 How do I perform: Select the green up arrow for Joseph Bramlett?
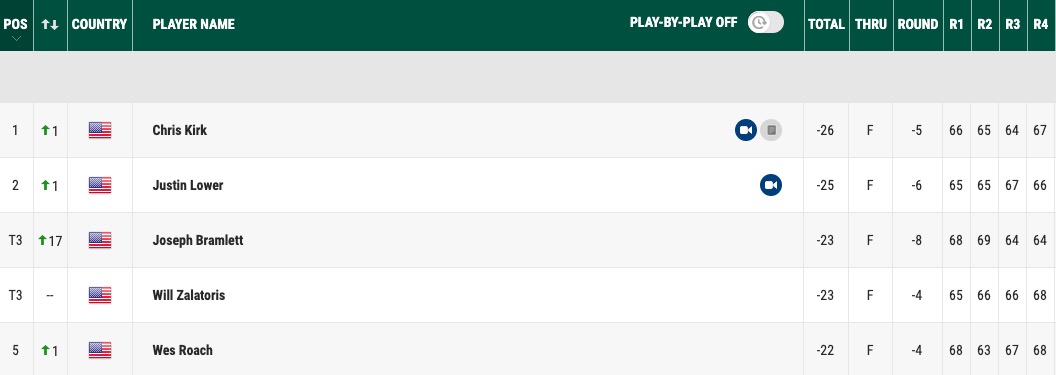43,240
